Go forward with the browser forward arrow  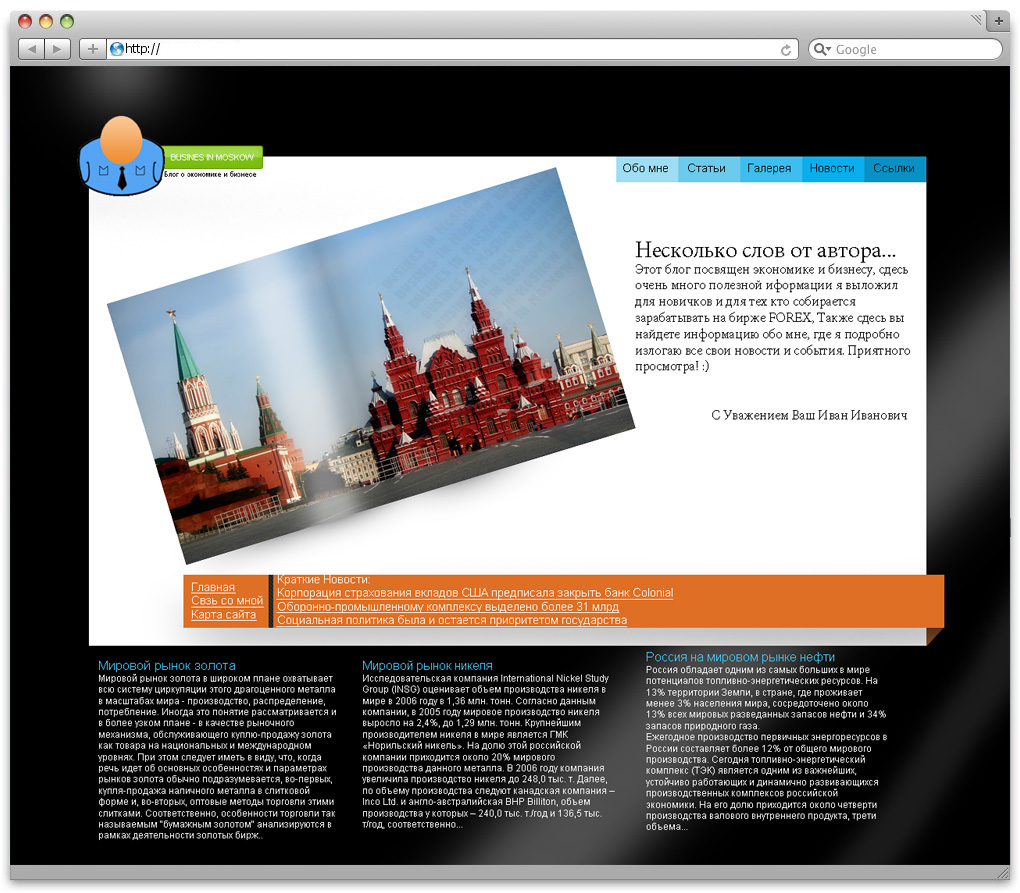[57, 49]
